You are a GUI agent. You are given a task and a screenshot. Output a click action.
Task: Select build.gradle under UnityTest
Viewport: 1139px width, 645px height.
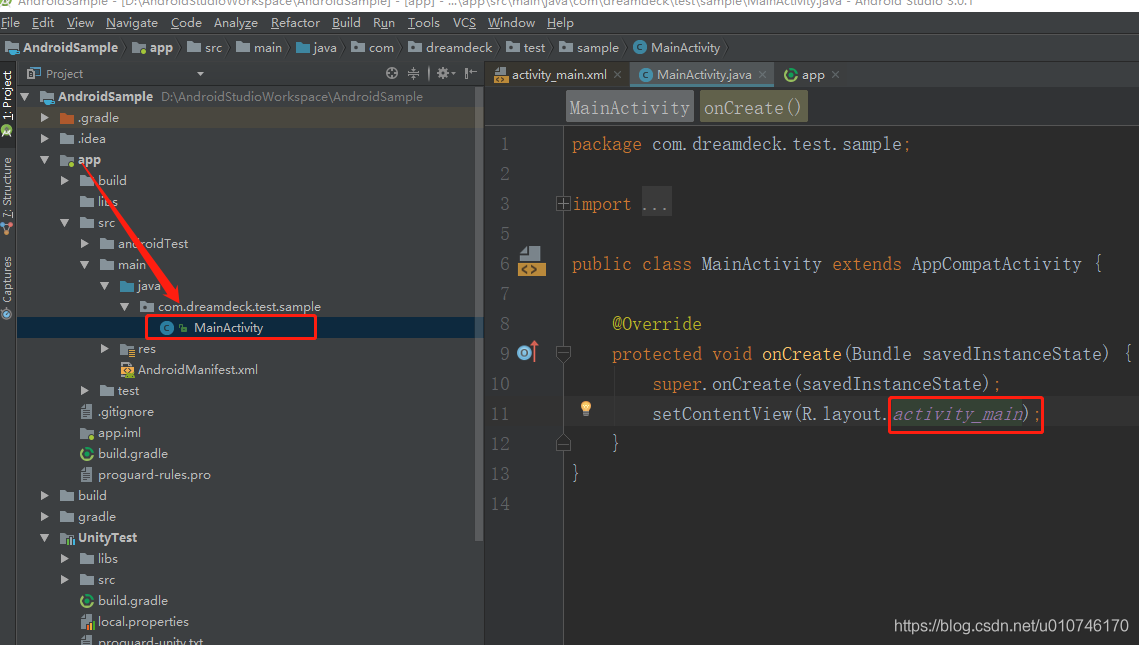coord(133,601)
